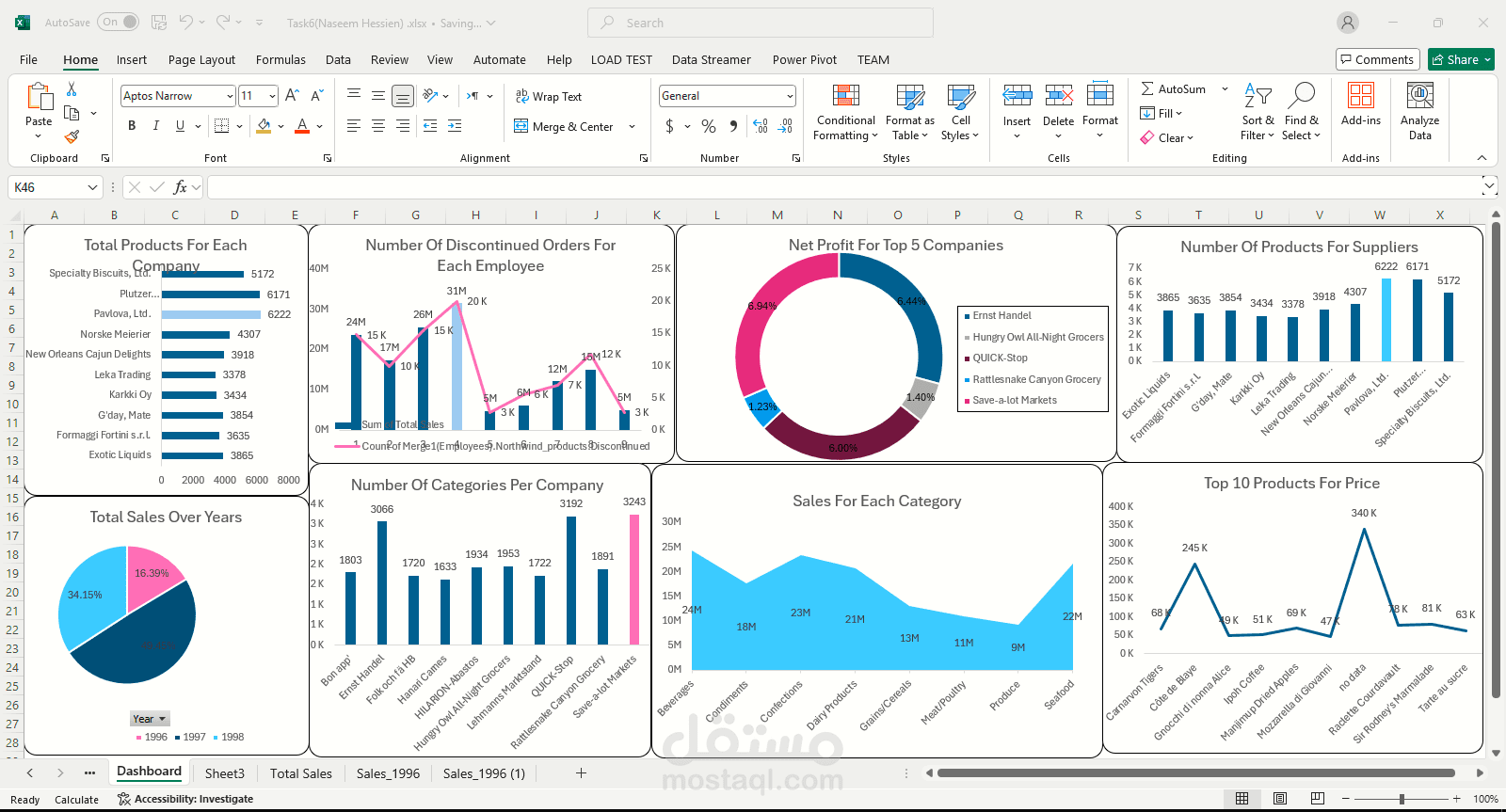Viewport: 1506px width, 812px height.
Task: Switch to the Data Streamer tab
Action: [x=712, y=59]
